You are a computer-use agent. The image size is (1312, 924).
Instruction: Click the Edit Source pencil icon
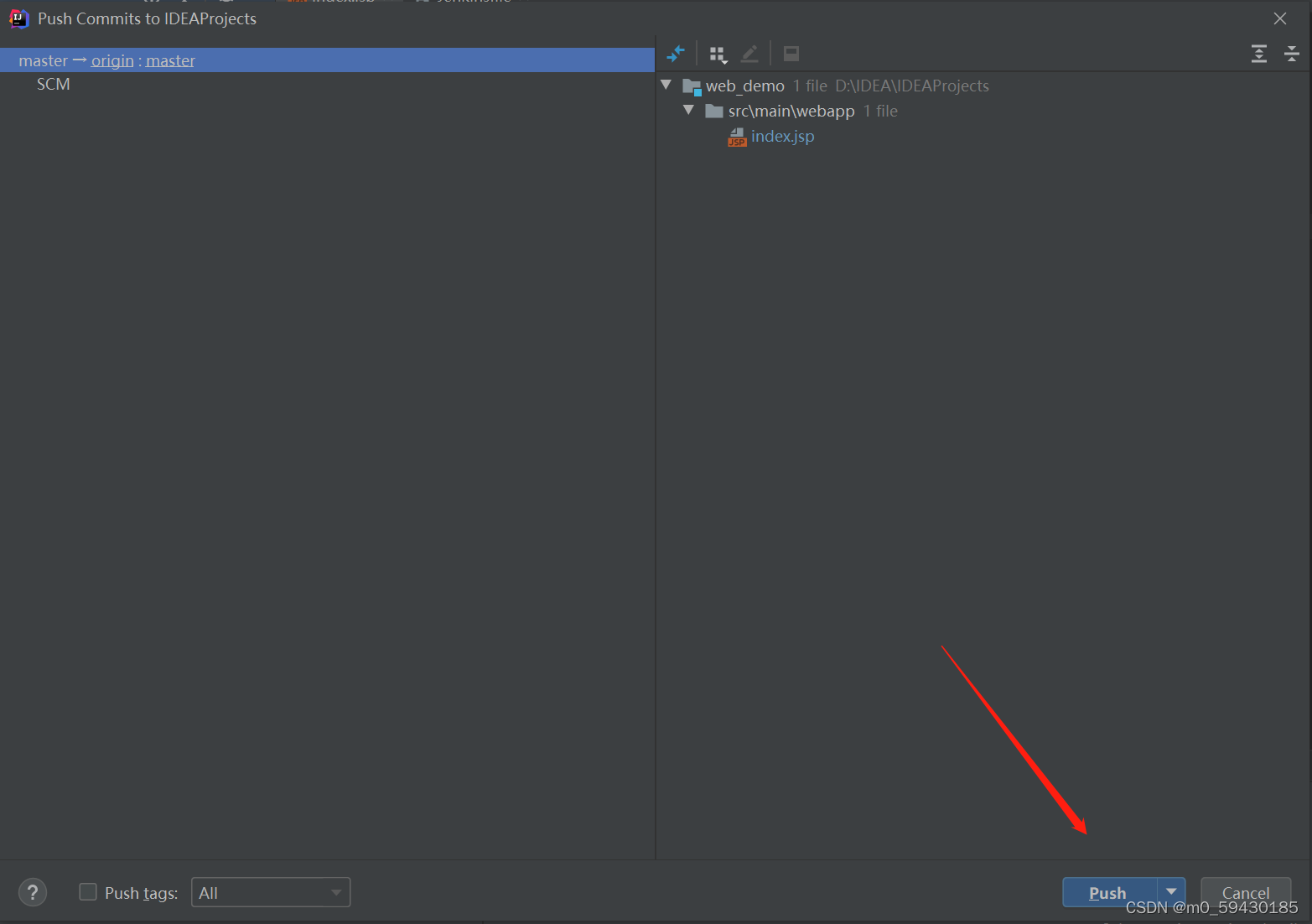coord(749,54)
